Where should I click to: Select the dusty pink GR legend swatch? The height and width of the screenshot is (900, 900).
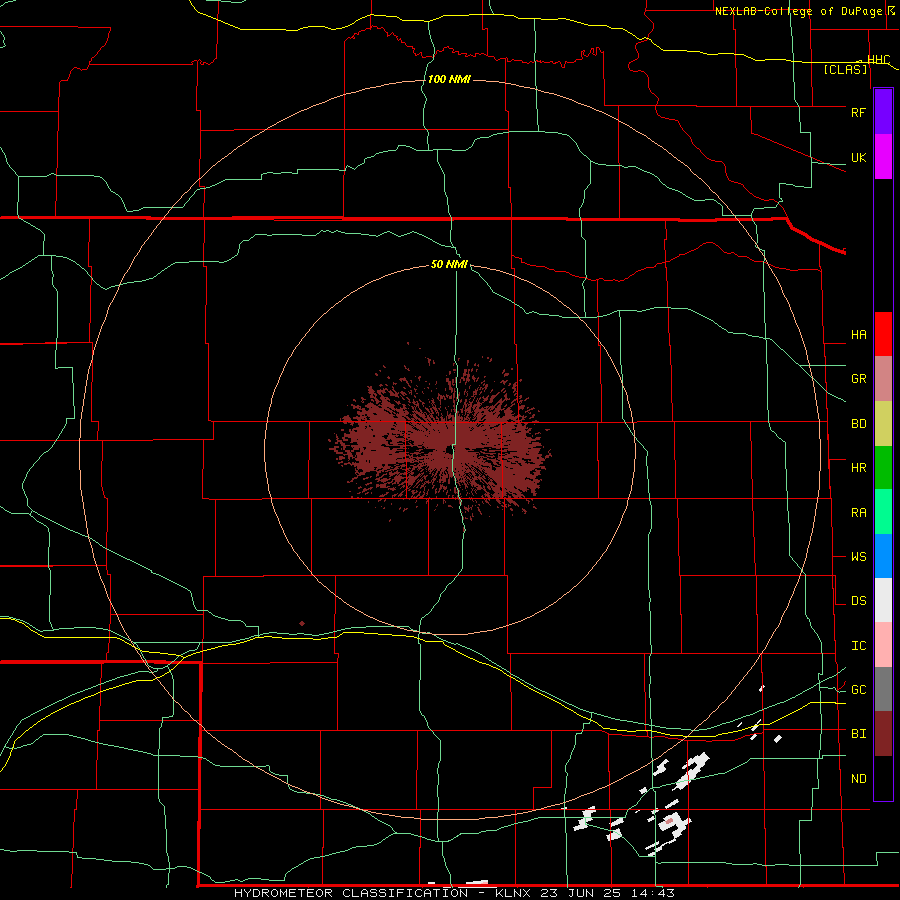(883, 379)
